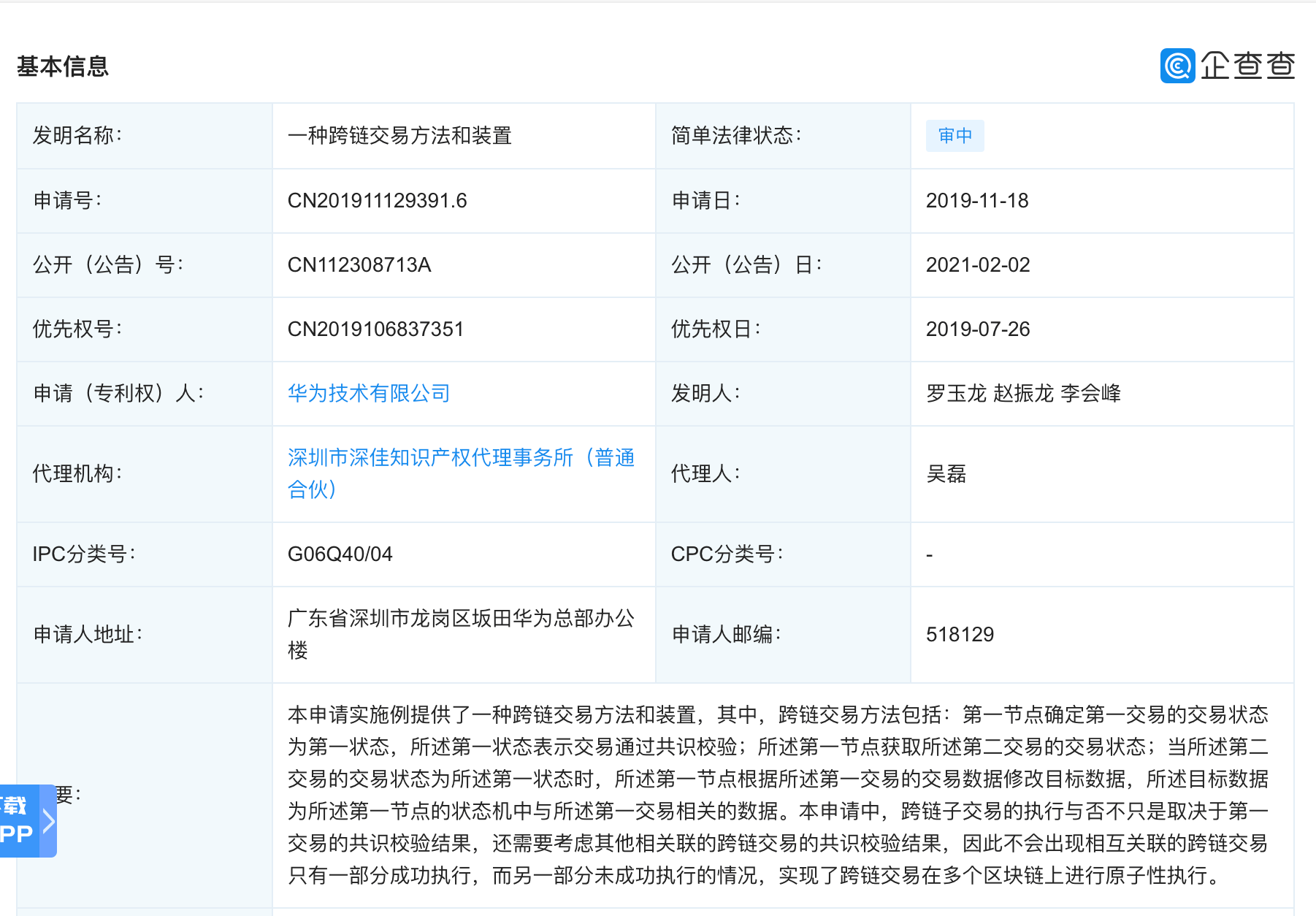This screenshot has width=1316, height=916.
Task: Click the 优先权号 label cell
Action: 145,329
